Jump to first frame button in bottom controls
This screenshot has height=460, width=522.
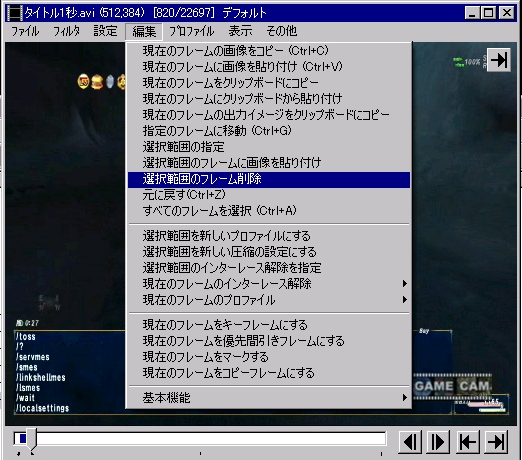pyautogui.click(x=468, y=442)
